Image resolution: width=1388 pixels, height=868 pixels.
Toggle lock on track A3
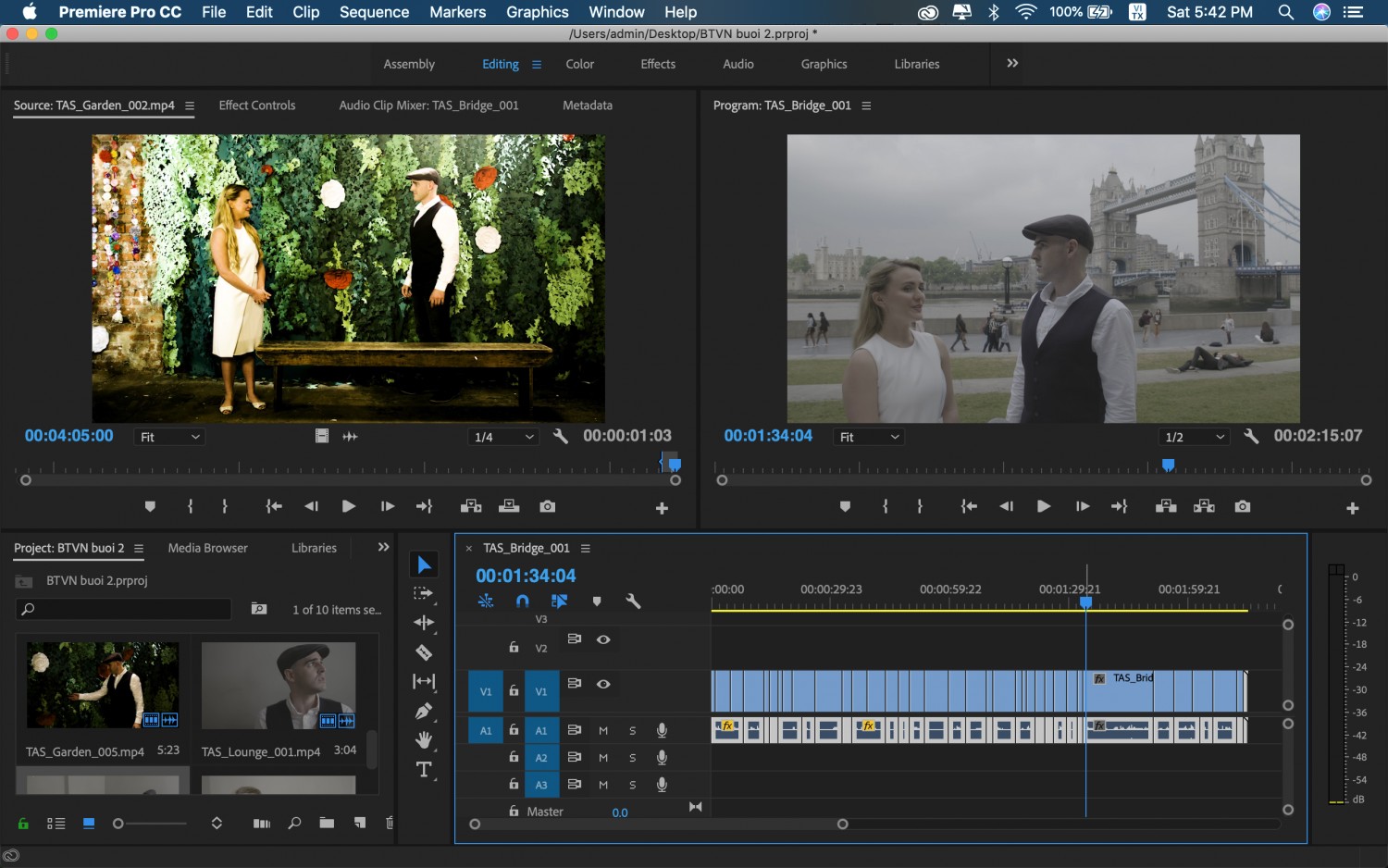(x=514, y=784)
